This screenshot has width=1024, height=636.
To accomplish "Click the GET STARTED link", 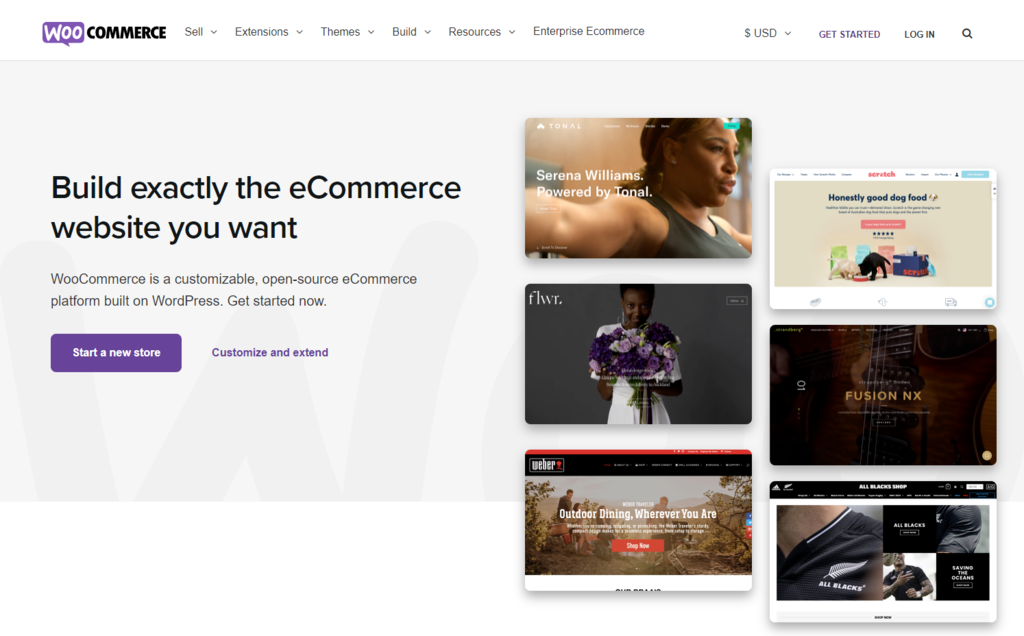I will tap(849, 34).
